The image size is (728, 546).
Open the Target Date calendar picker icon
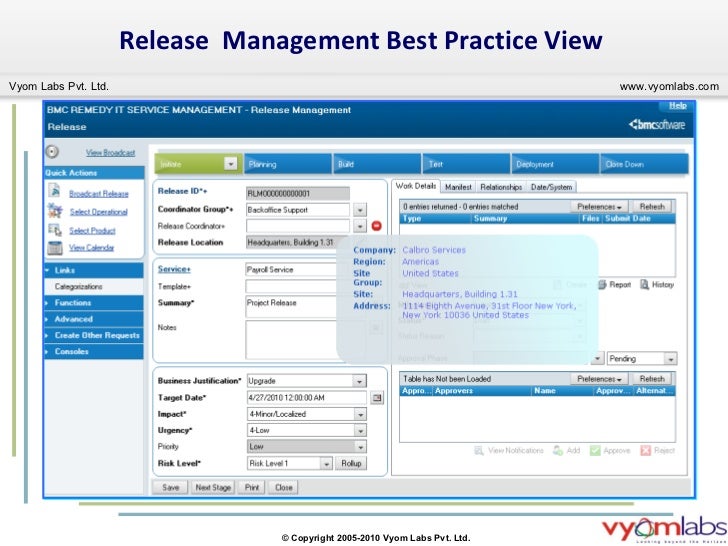[377, 398]
